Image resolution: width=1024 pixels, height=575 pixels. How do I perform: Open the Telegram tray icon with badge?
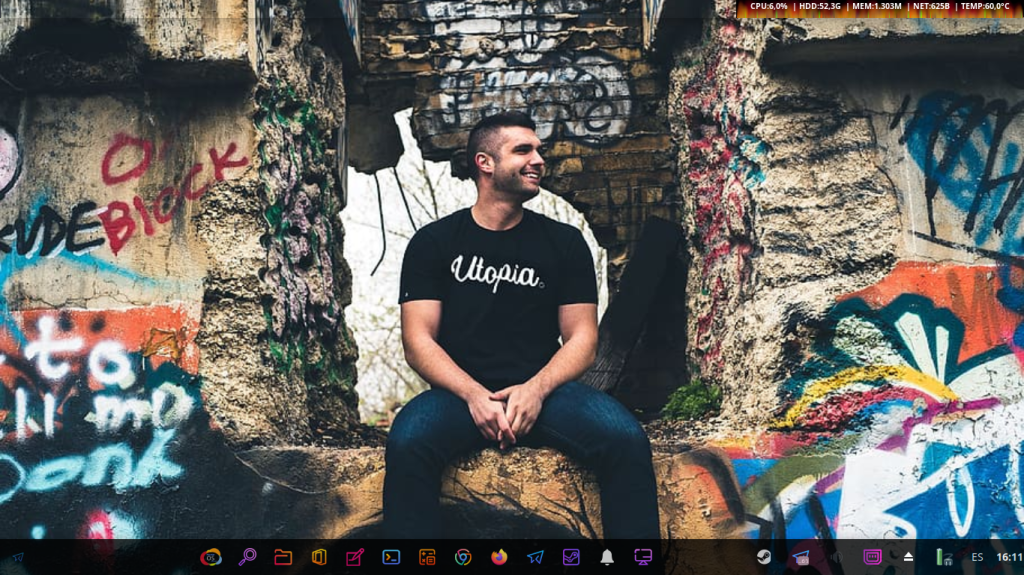(800, 557)
